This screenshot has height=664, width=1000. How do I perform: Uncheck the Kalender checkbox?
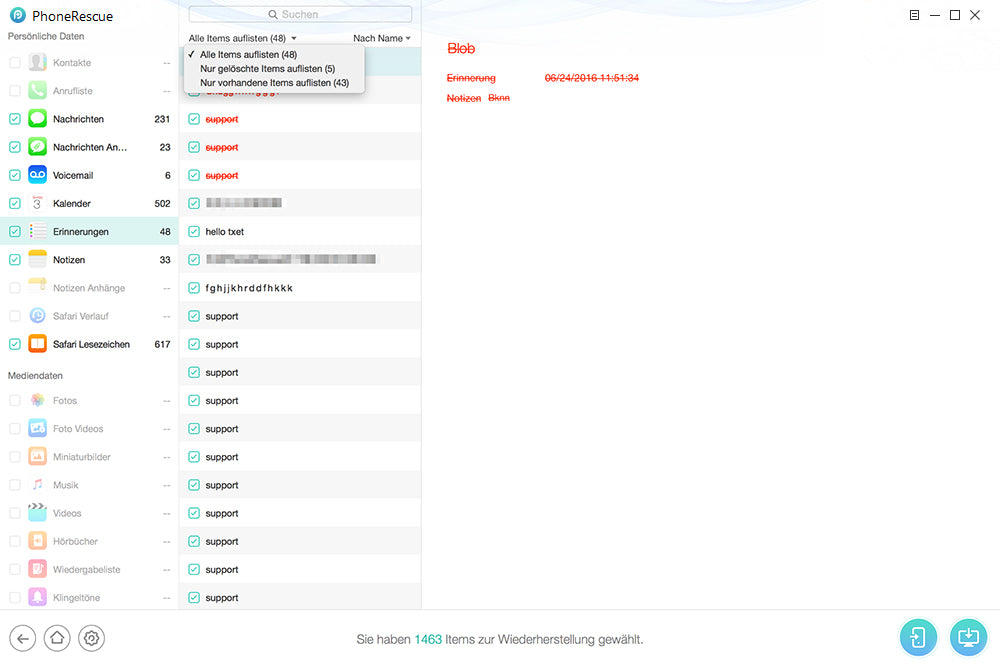coord(15,203)
